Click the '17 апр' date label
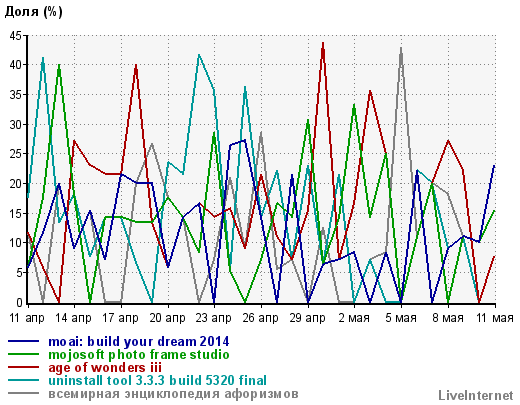Viewport: 520px width, 405px height. click(120, 318)
